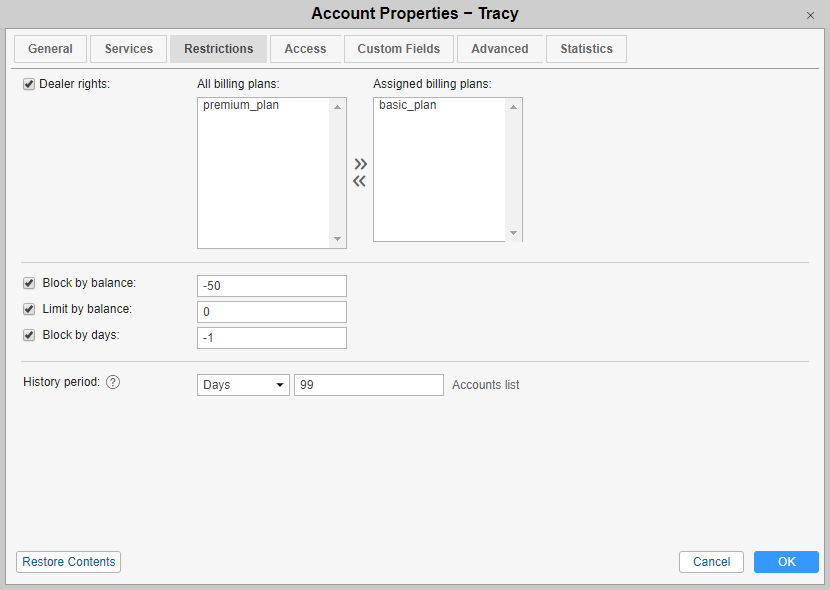830x590 pixels.
Task: Disable the Block by days checkbox
Action: click(29, 335)
